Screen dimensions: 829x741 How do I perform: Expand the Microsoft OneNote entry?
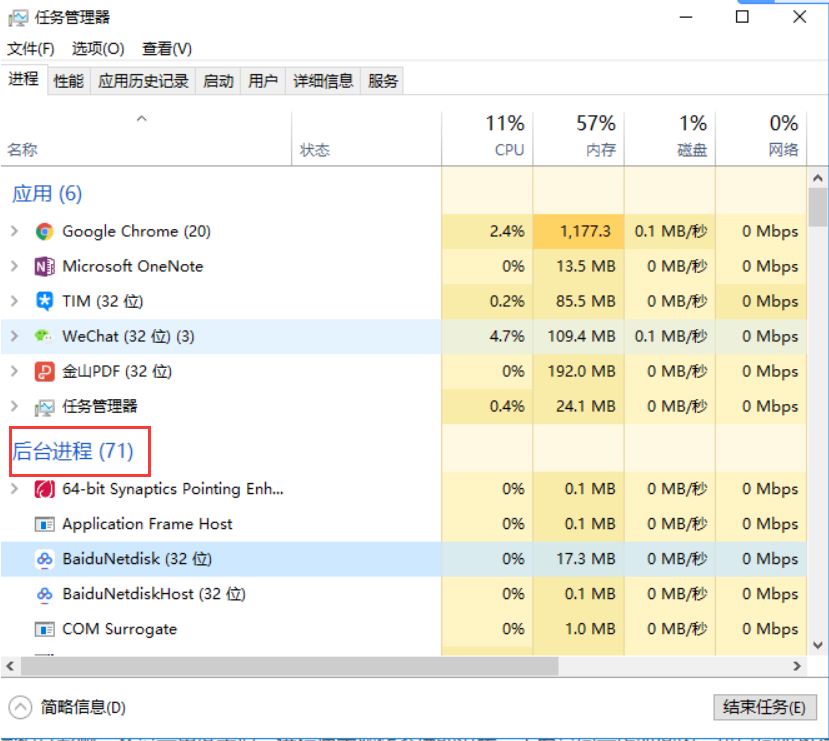[14, 266]
